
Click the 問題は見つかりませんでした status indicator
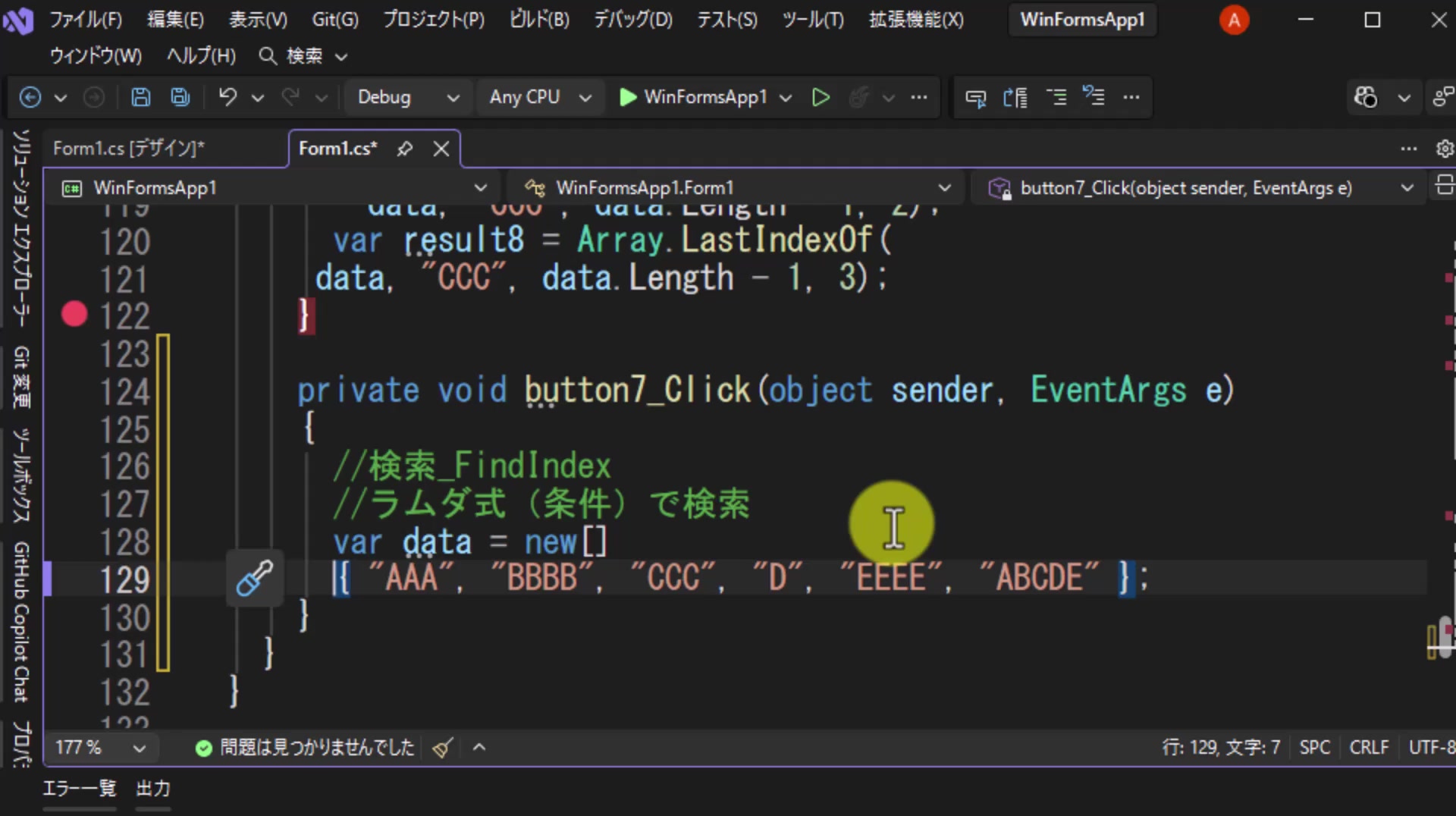pyautogui.click(x=305, y=748)
